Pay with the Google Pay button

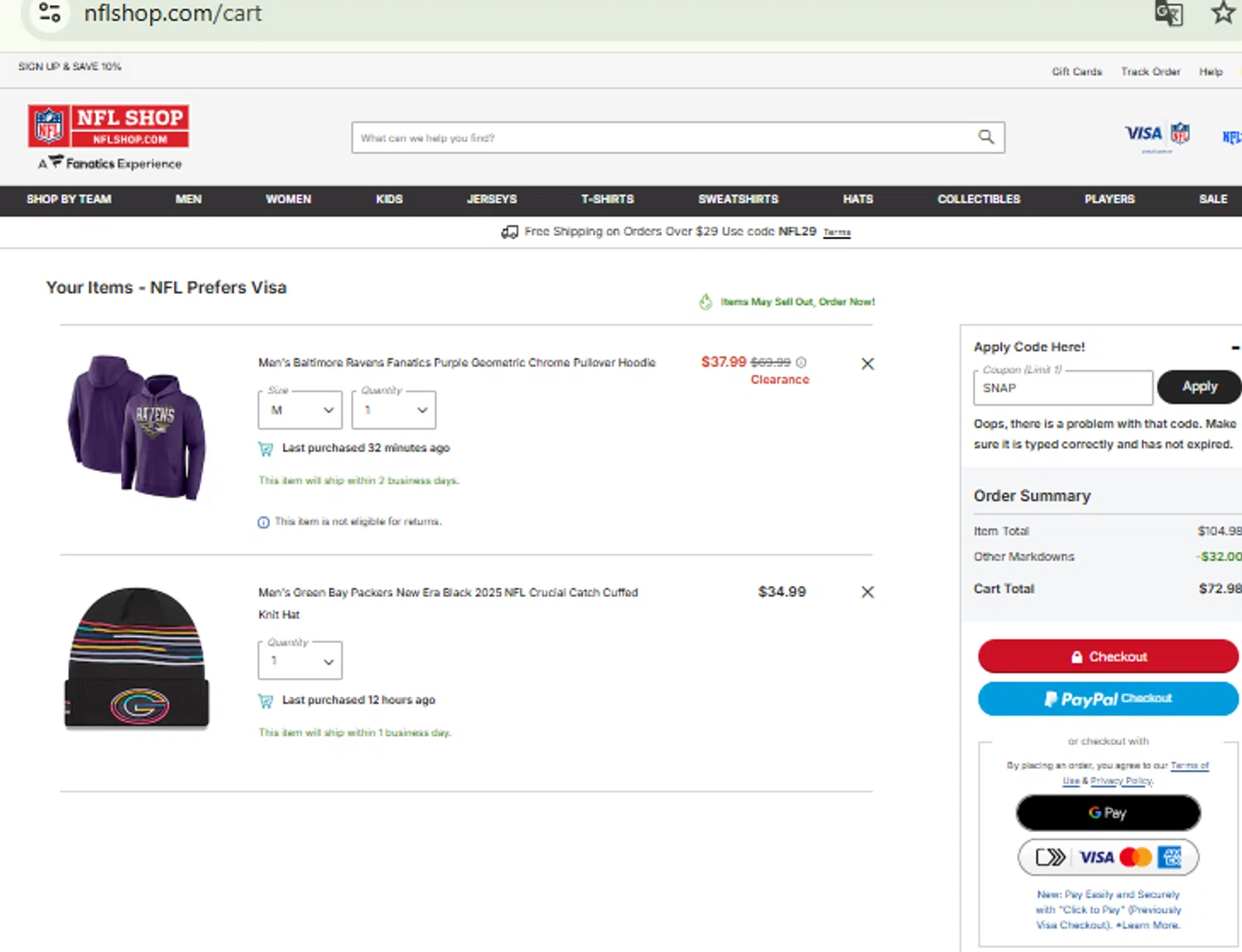coord(1108,813)
